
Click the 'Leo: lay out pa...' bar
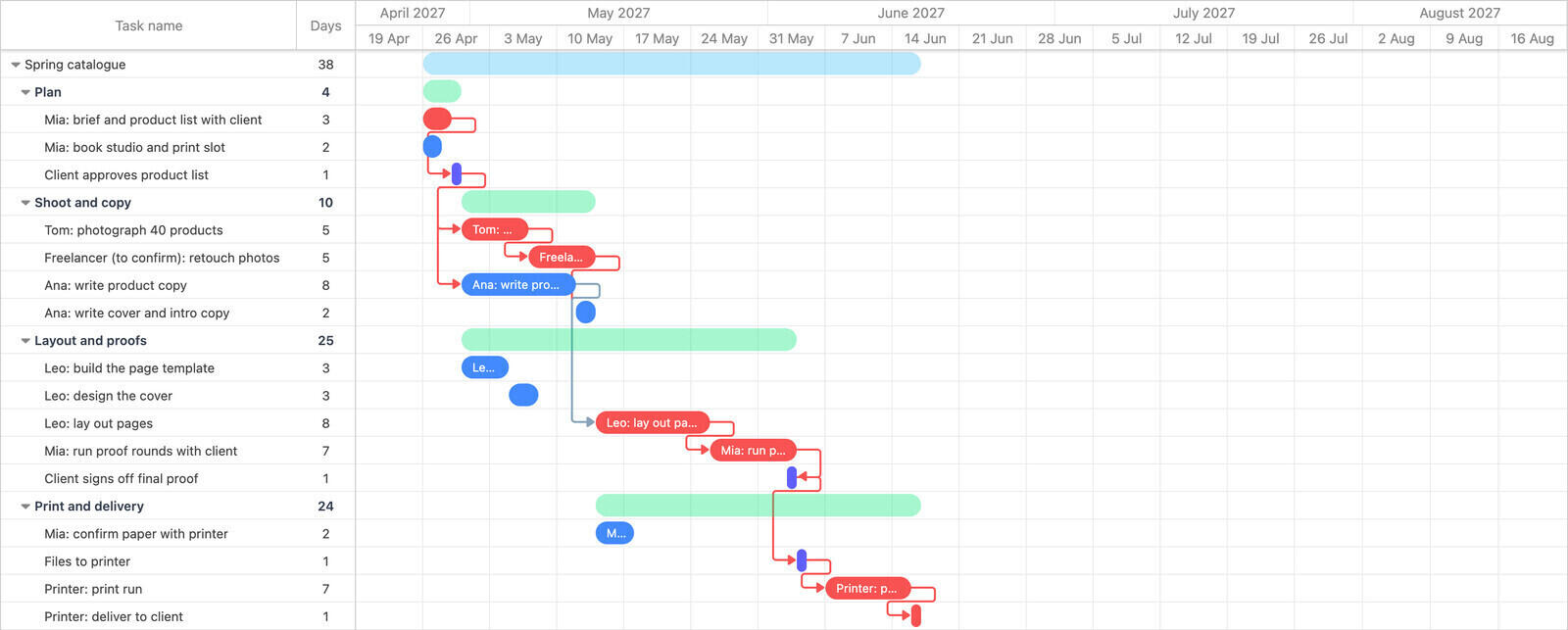point(653,423)
